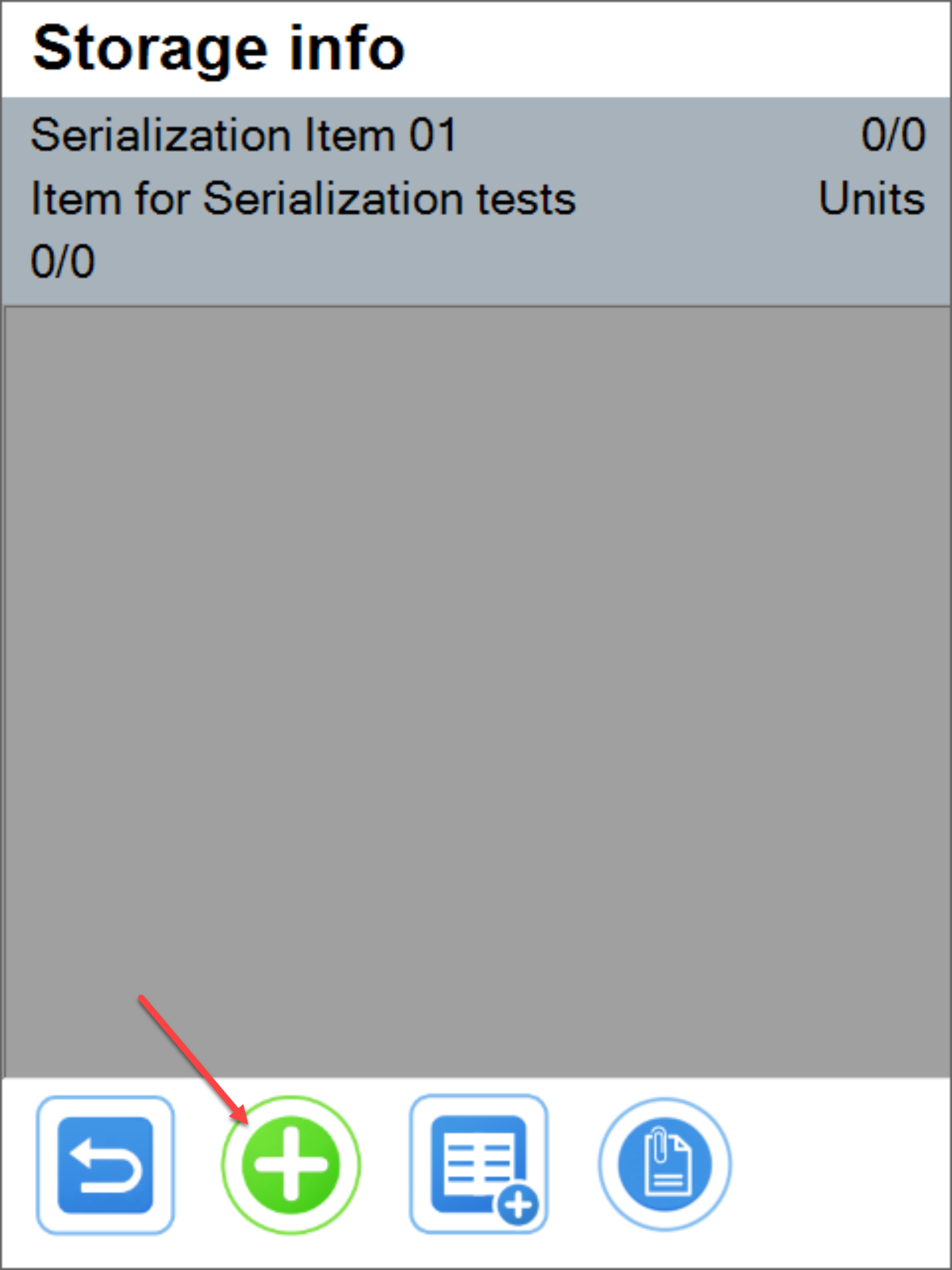952x1270 pixels.
Task: Click the white cross inside green circle
Action: (290, 1164)
